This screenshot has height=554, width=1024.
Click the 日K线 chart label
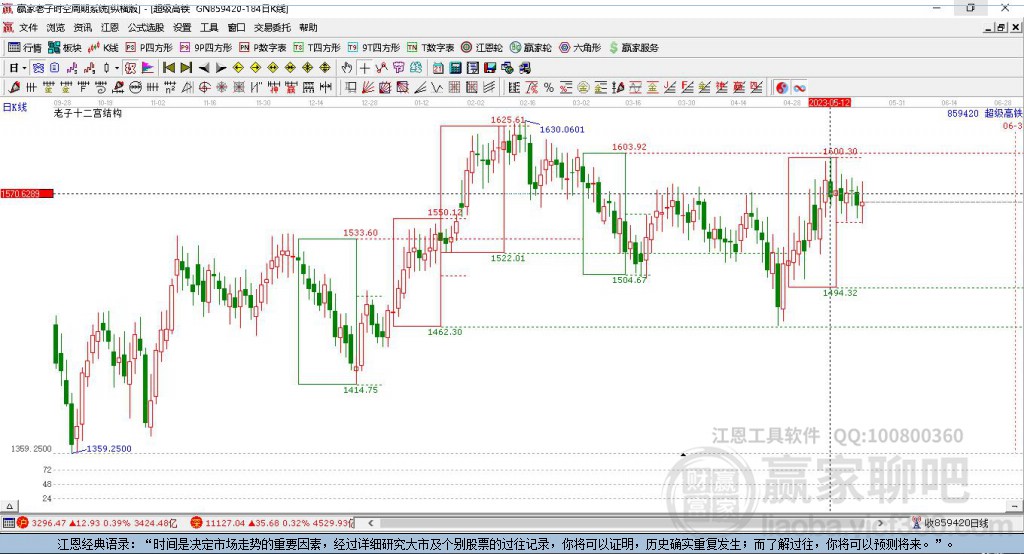[15, 107]
